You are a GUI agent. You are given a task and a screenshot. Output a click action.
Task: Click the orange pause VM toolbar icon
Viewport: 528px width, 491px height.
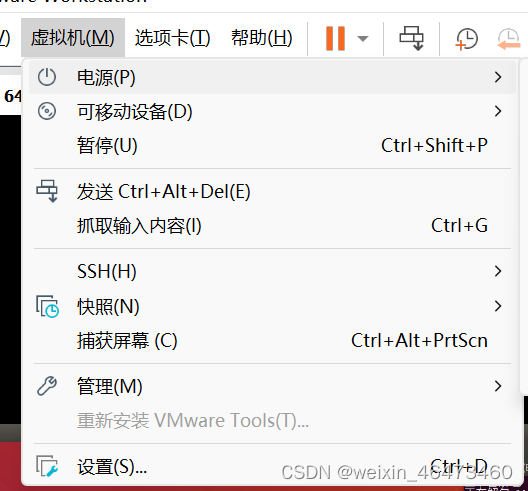click(335, 38)
